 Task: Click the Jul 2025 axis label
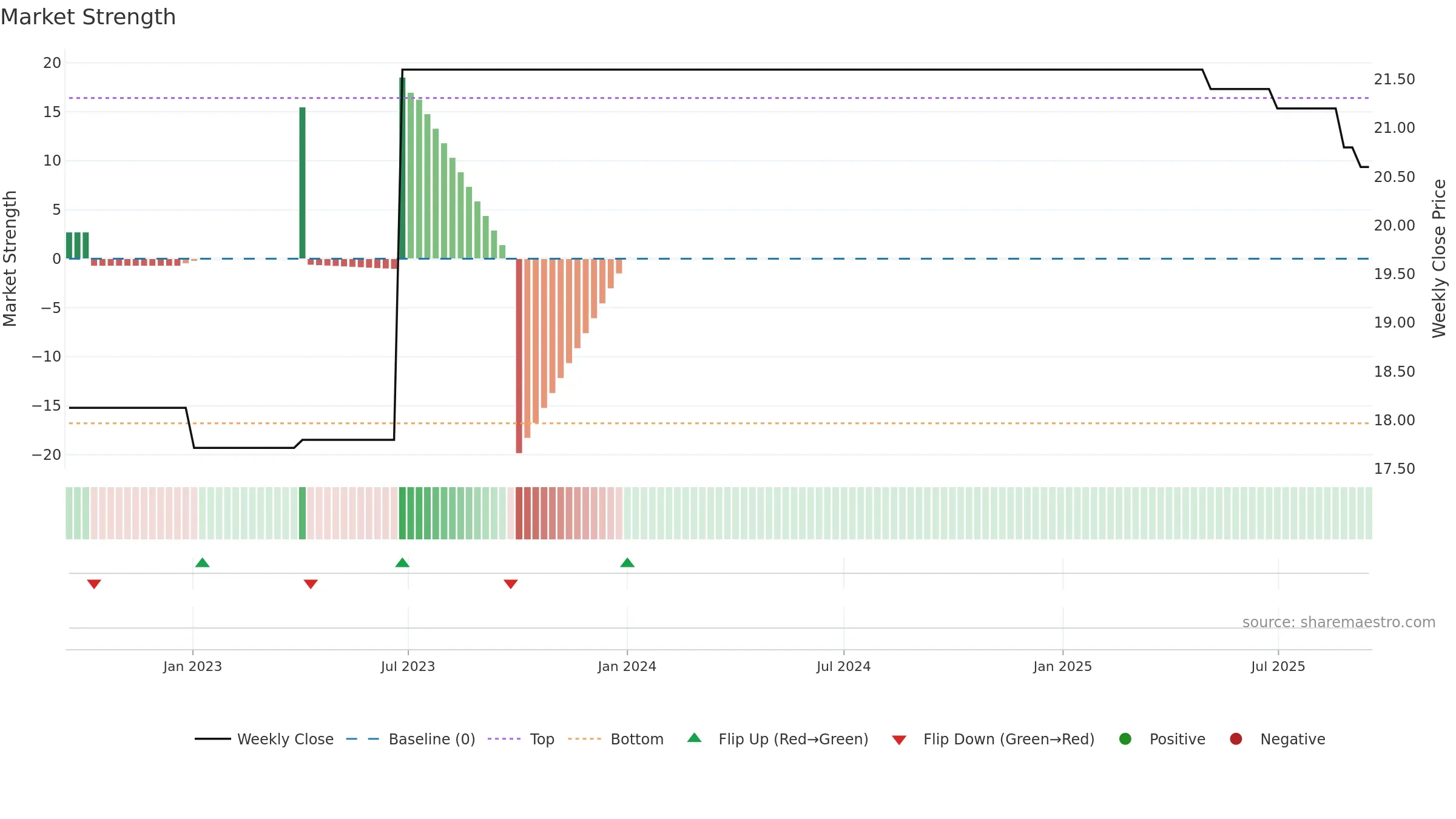[x=1278, y=667]
